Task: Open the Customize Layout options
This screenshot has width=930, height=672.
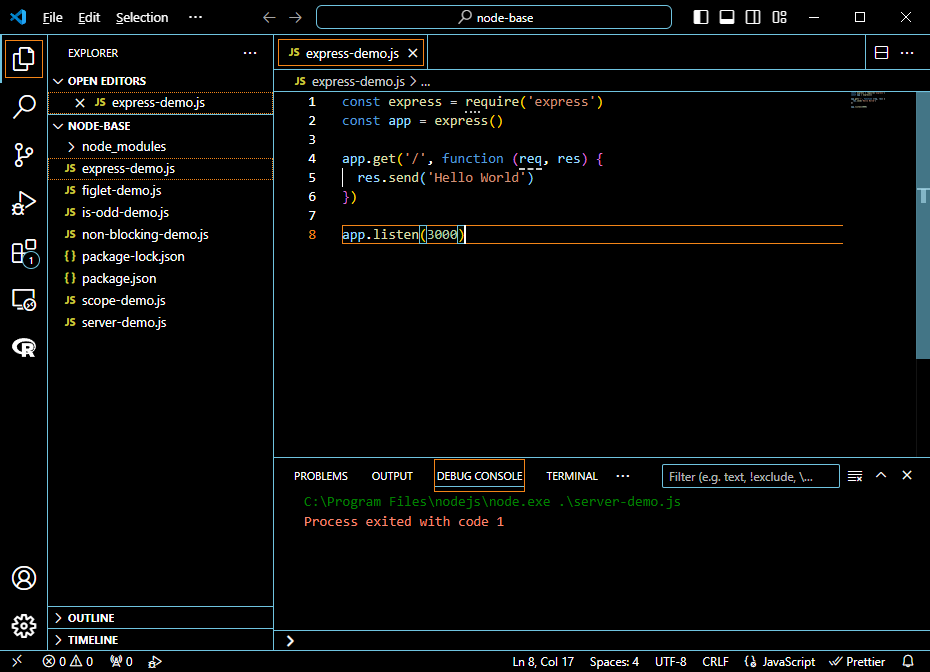Action: (779, 17)
